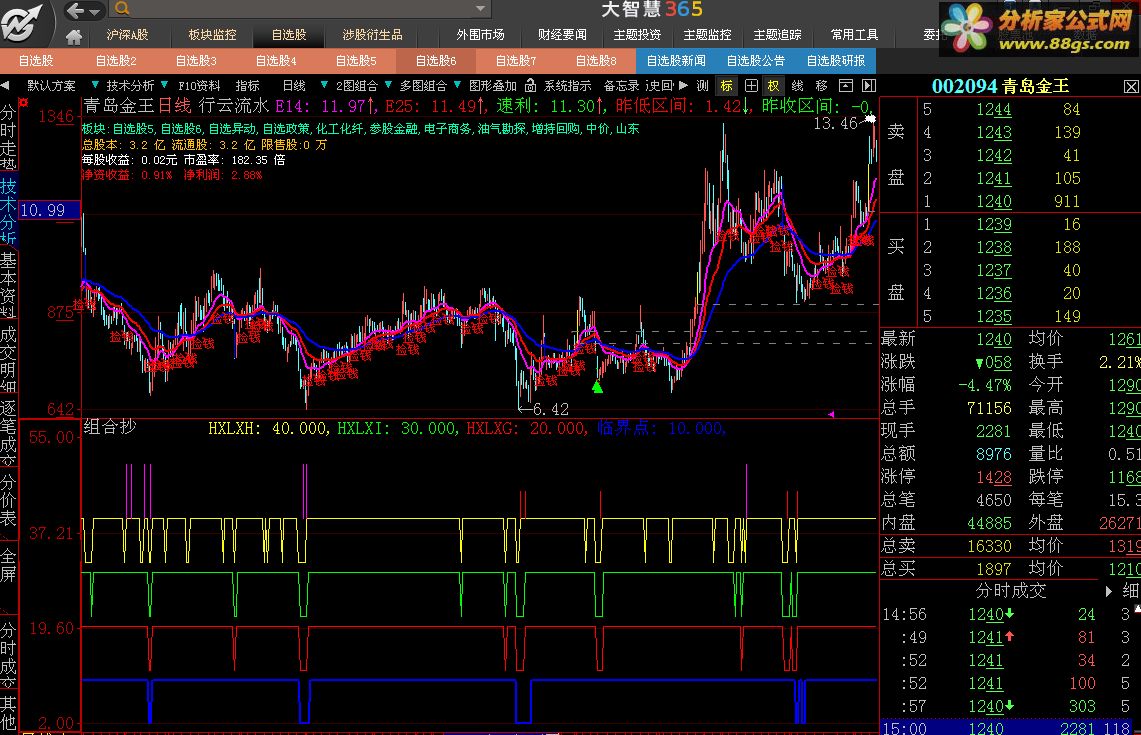The image size is (1141, 735).
Task: Click the 1240 price in sell row 1
Action: [x=994, y=202]
